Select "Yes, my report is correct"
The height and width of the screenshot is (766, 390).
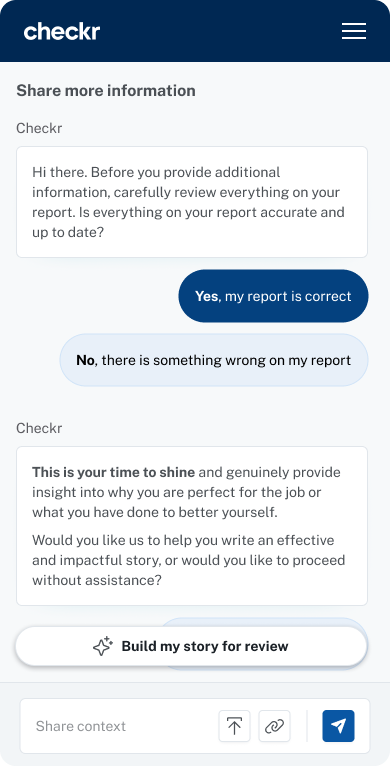click(273, 296)
